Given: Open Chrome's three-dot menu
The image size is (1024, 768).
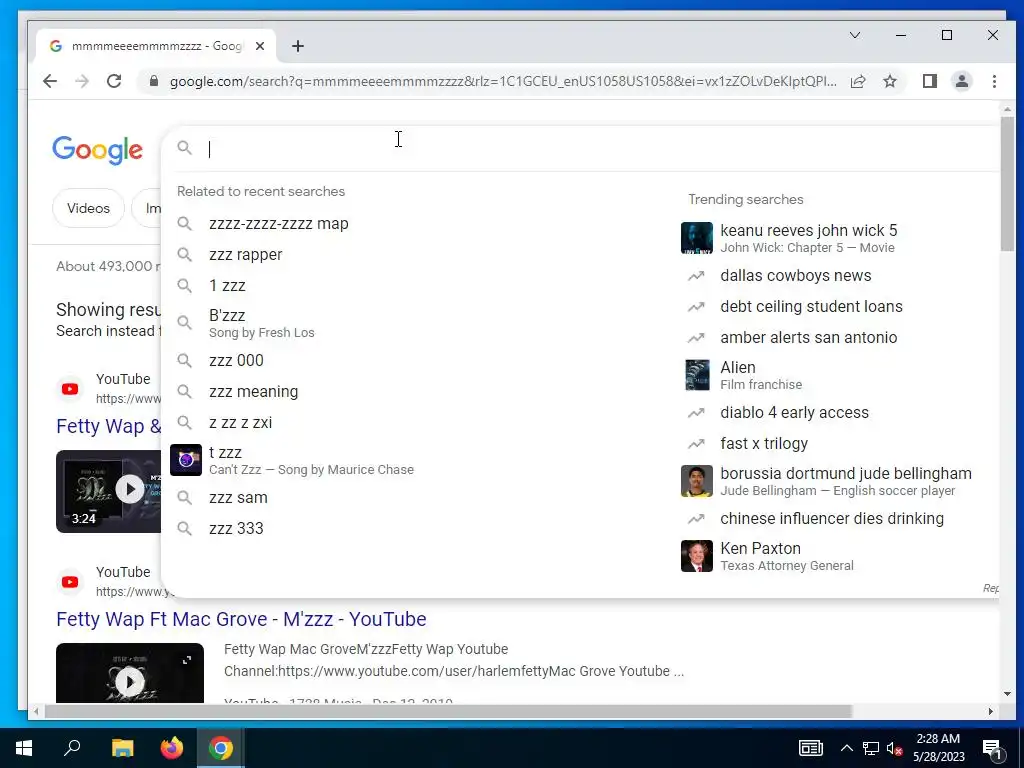Looking at the screenshot, I should click(994, 81).
